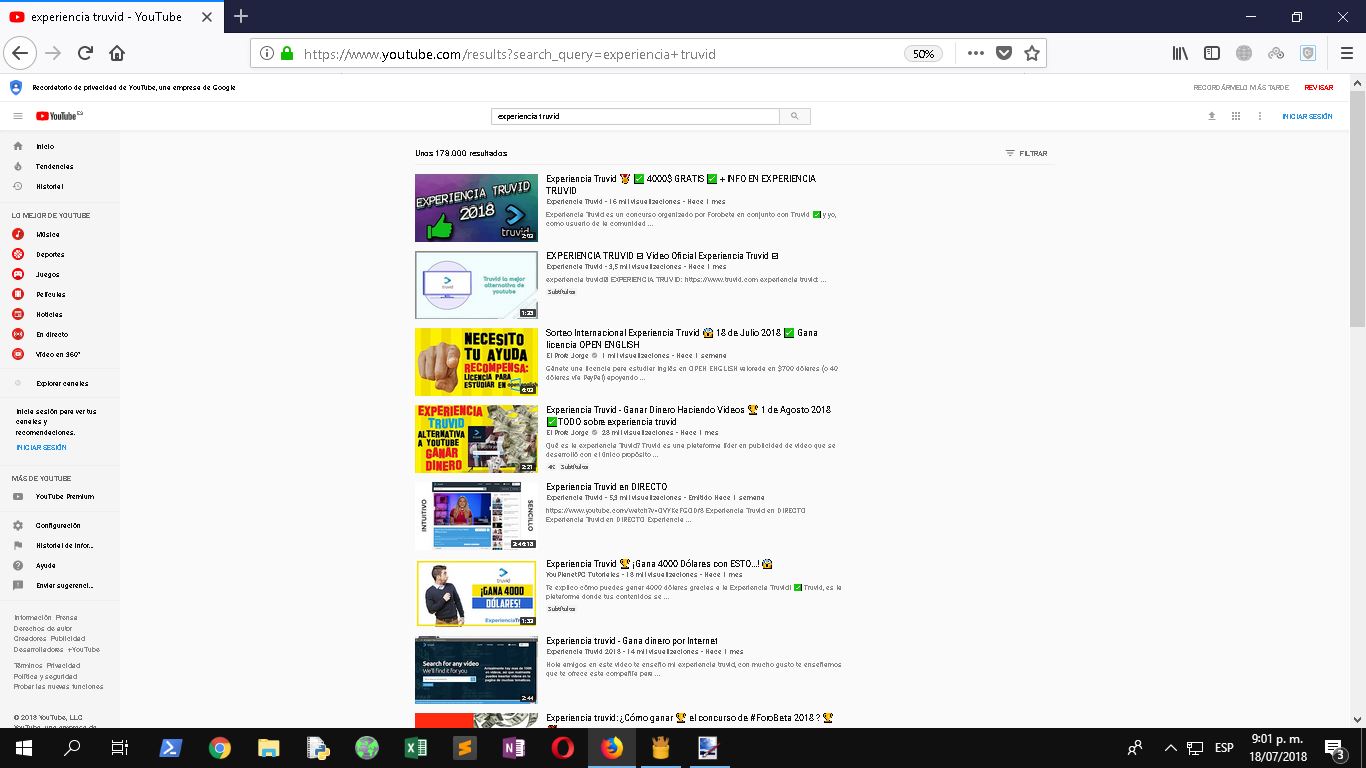Click RECORDÁRMELO MÁS TARDE on privacy reminder

pyautogui.click(x=1241, y=87)
